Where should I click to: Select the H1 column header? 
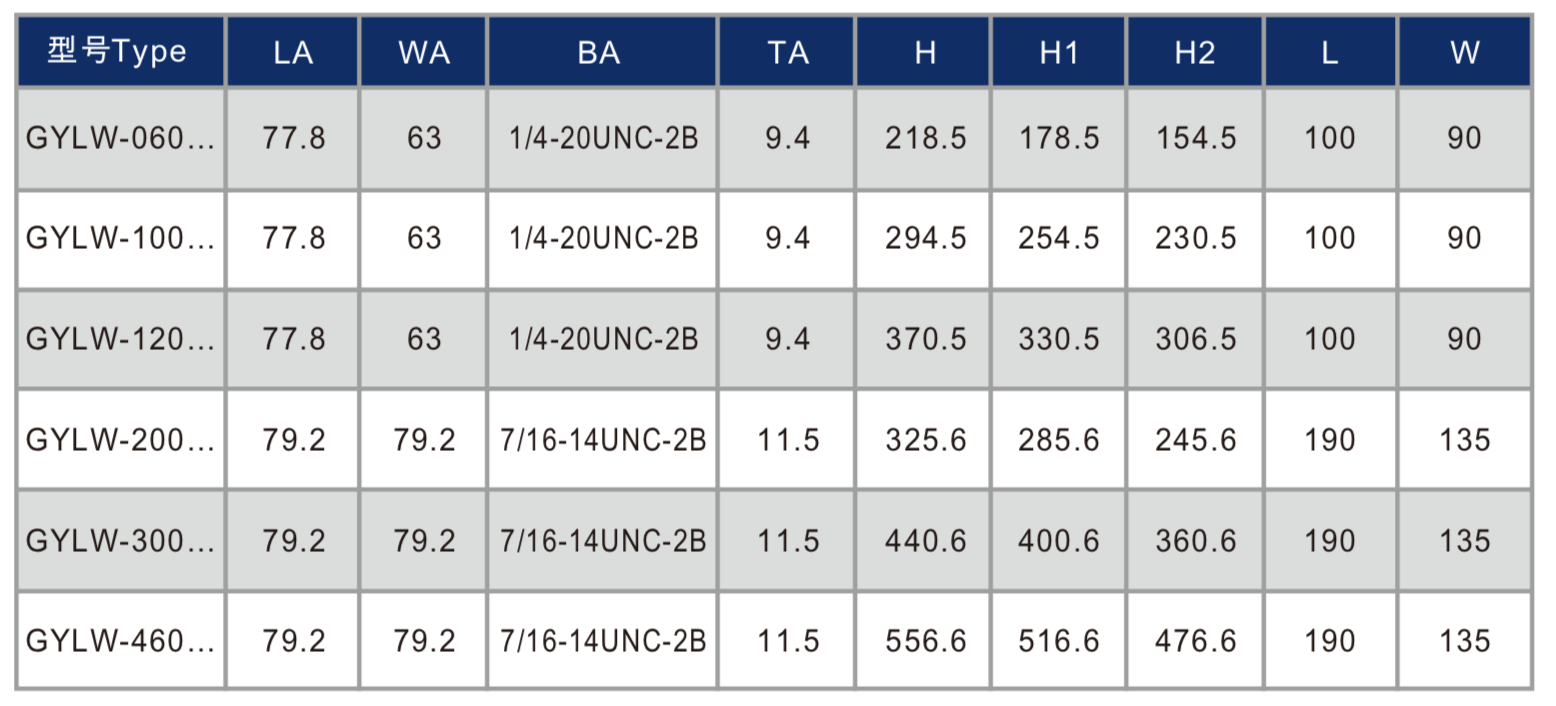(x=1059, y=53)
